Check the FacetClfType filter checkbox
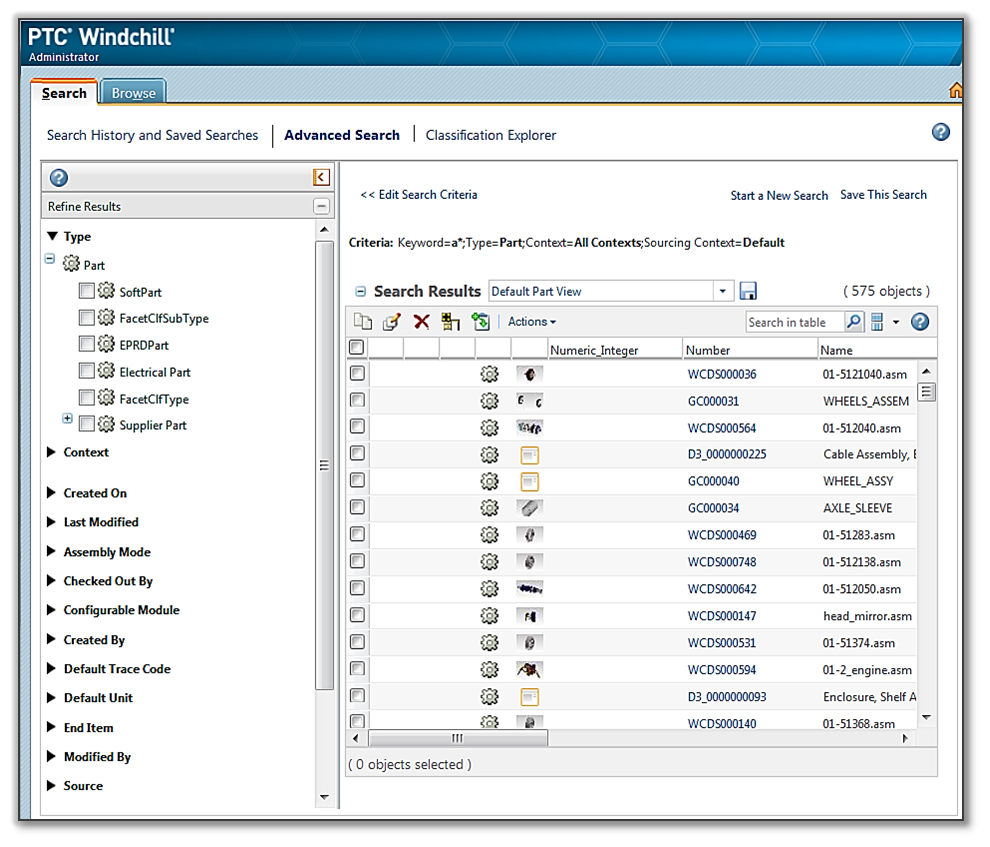 [x=86, y=398]
